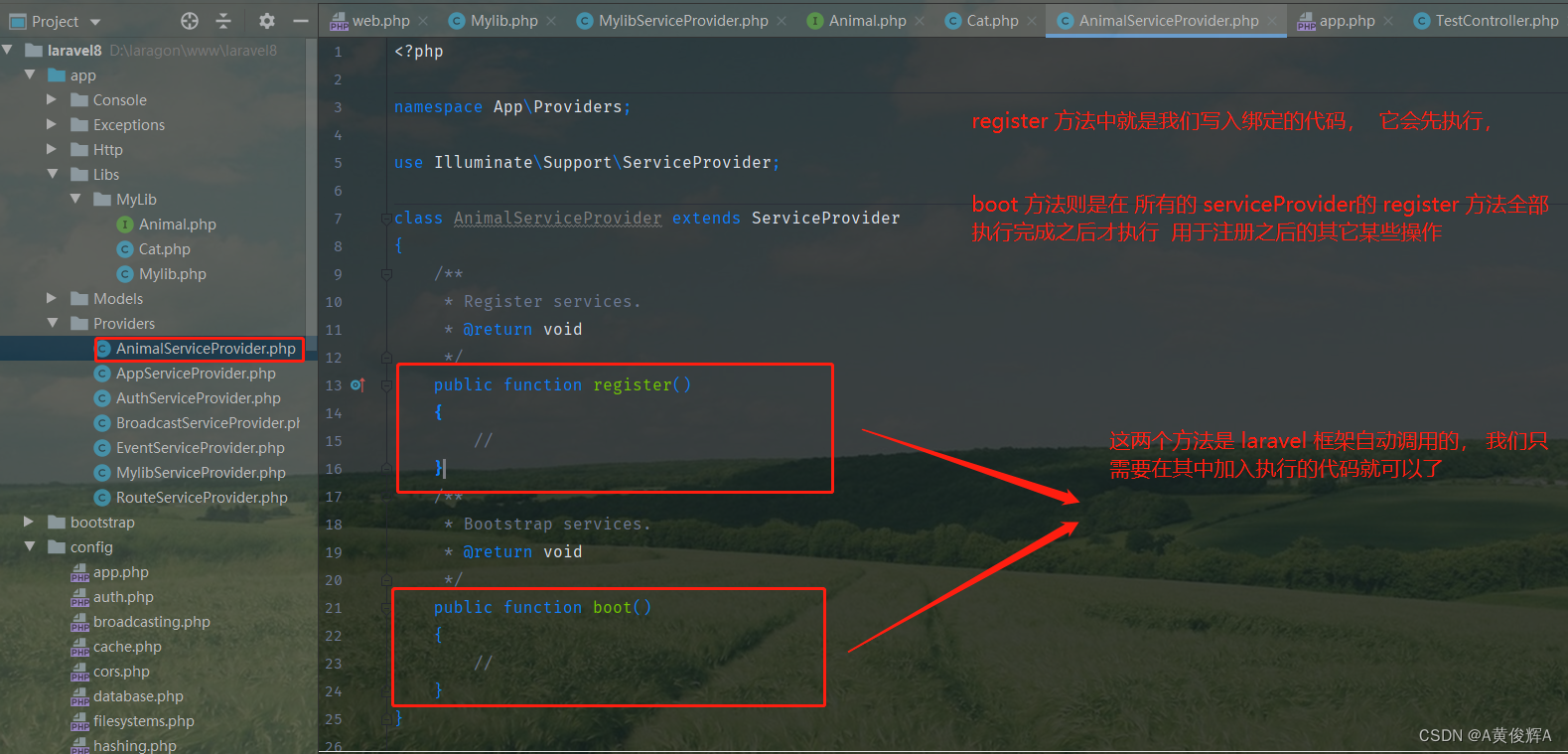Click line number 5 in the gutter
The height and width of the screenshot is (754, 1568).
[338, 163]
